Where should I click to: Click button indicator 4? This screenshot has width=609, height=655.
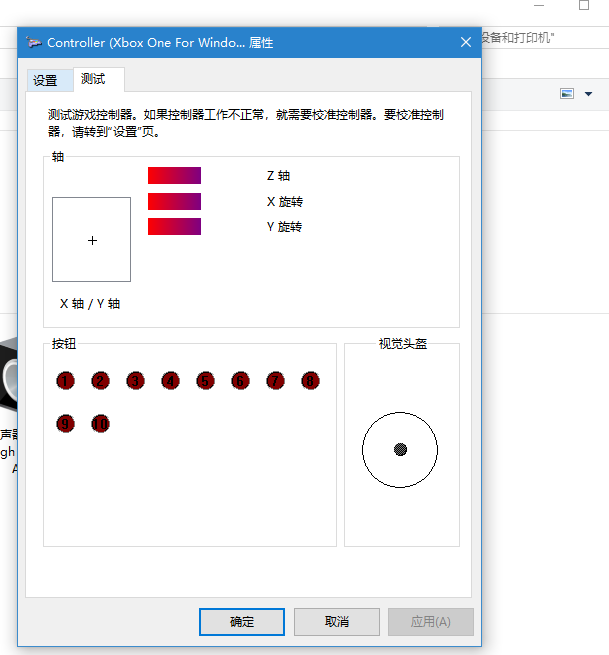[170, 381]
